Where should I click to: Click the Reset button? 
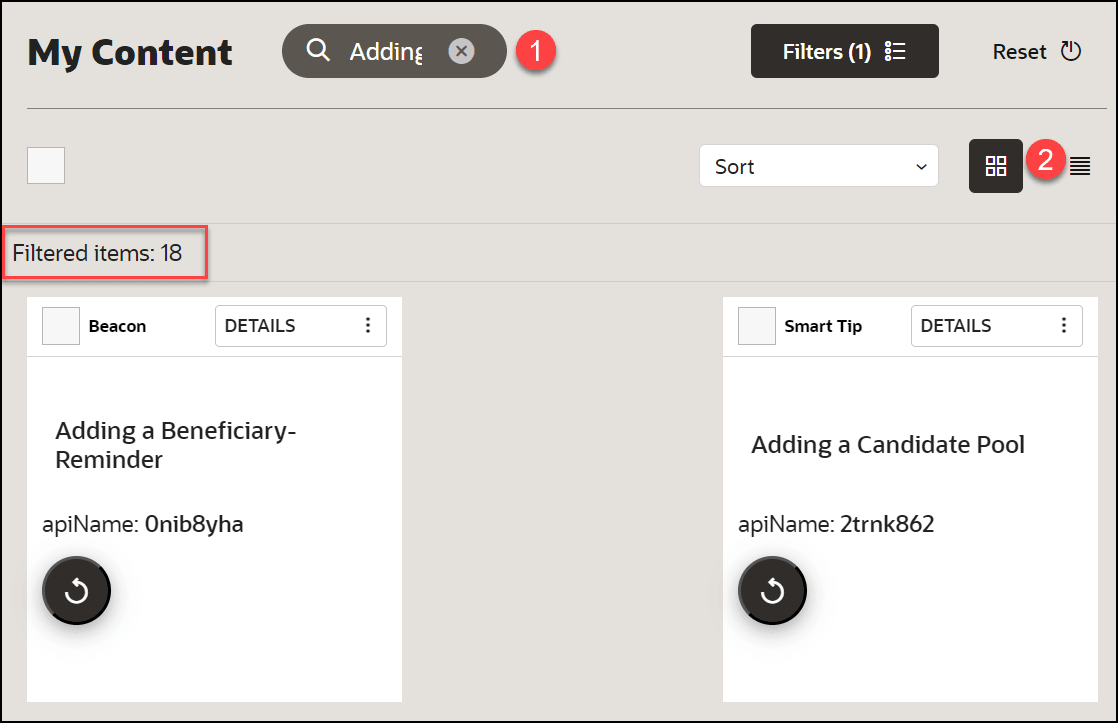pos(1036,51)
